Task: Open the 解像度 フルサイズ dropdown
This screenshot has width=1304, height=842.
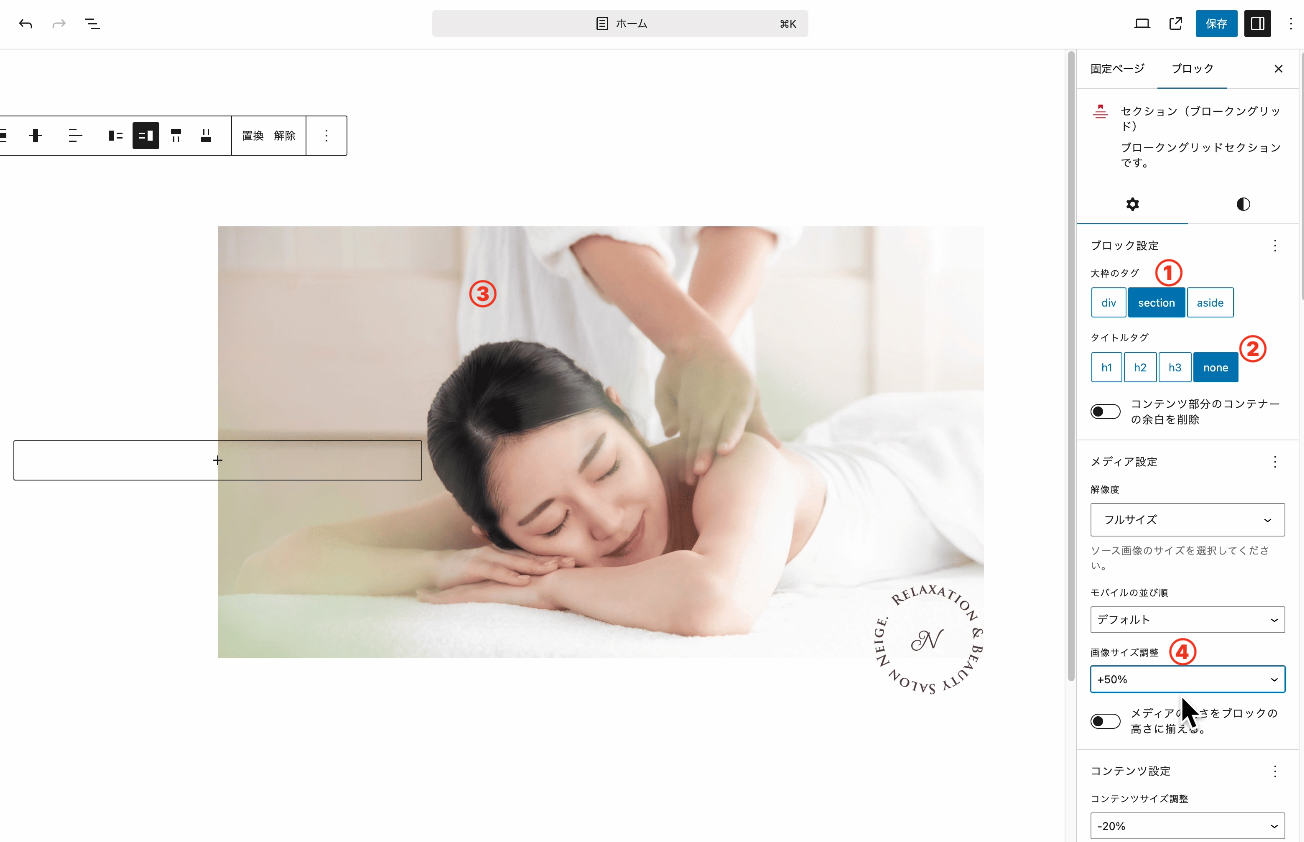Action: click(1187, 520)
